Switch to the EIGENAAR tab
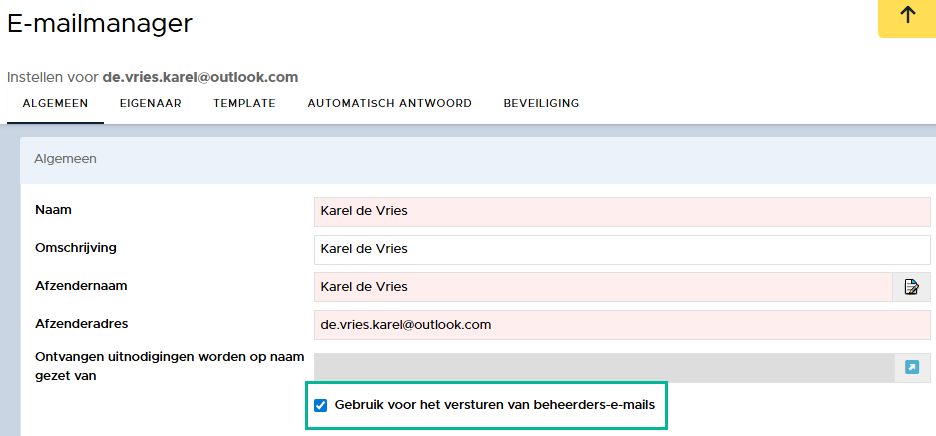Image resolution: width=936 pixels, height=436 pixels. coord(150,103)
